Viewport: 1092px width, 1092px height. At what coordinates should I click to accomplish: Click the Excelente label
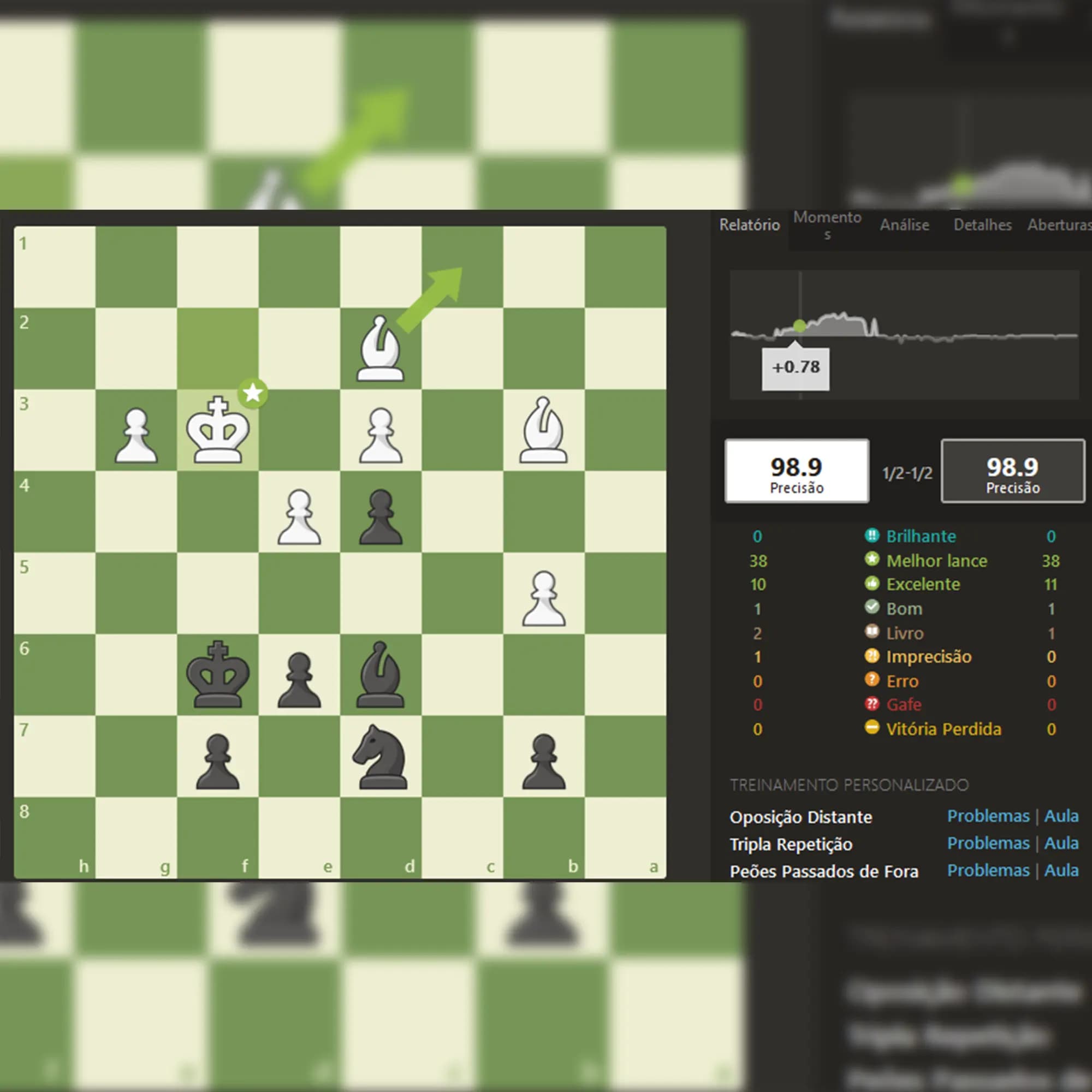tap(923, 584)
